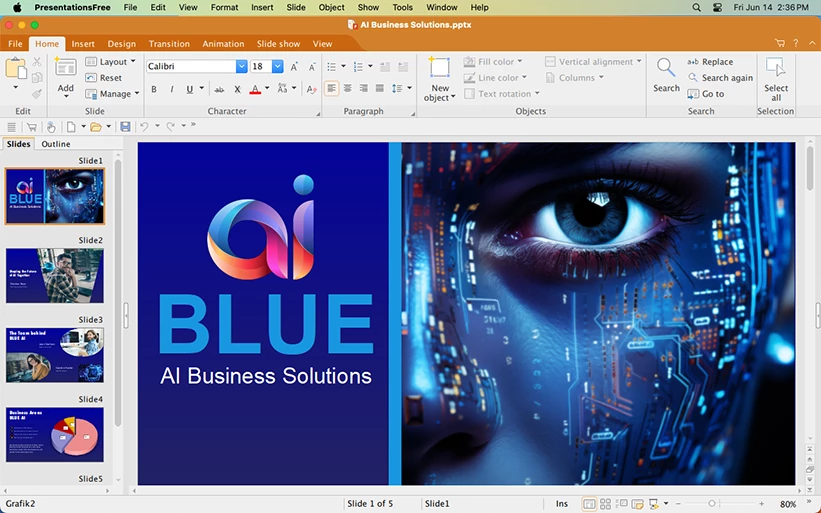Open the Layout dropdown in Slide group
This screenshot has width=821, height=513.
tap(112, 62)
